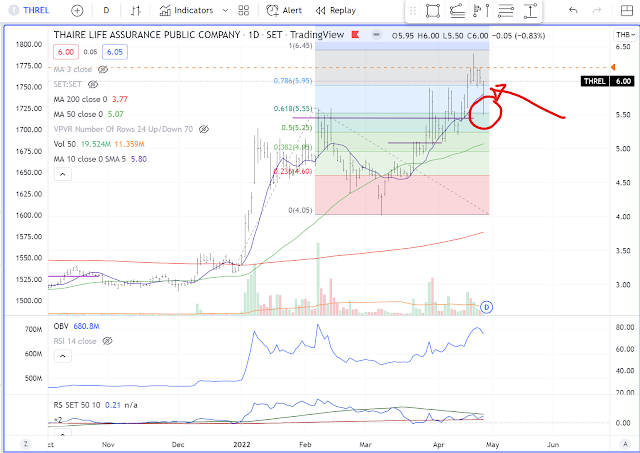
Task: Select the OBV indicator legend
Action: point(76,326)
